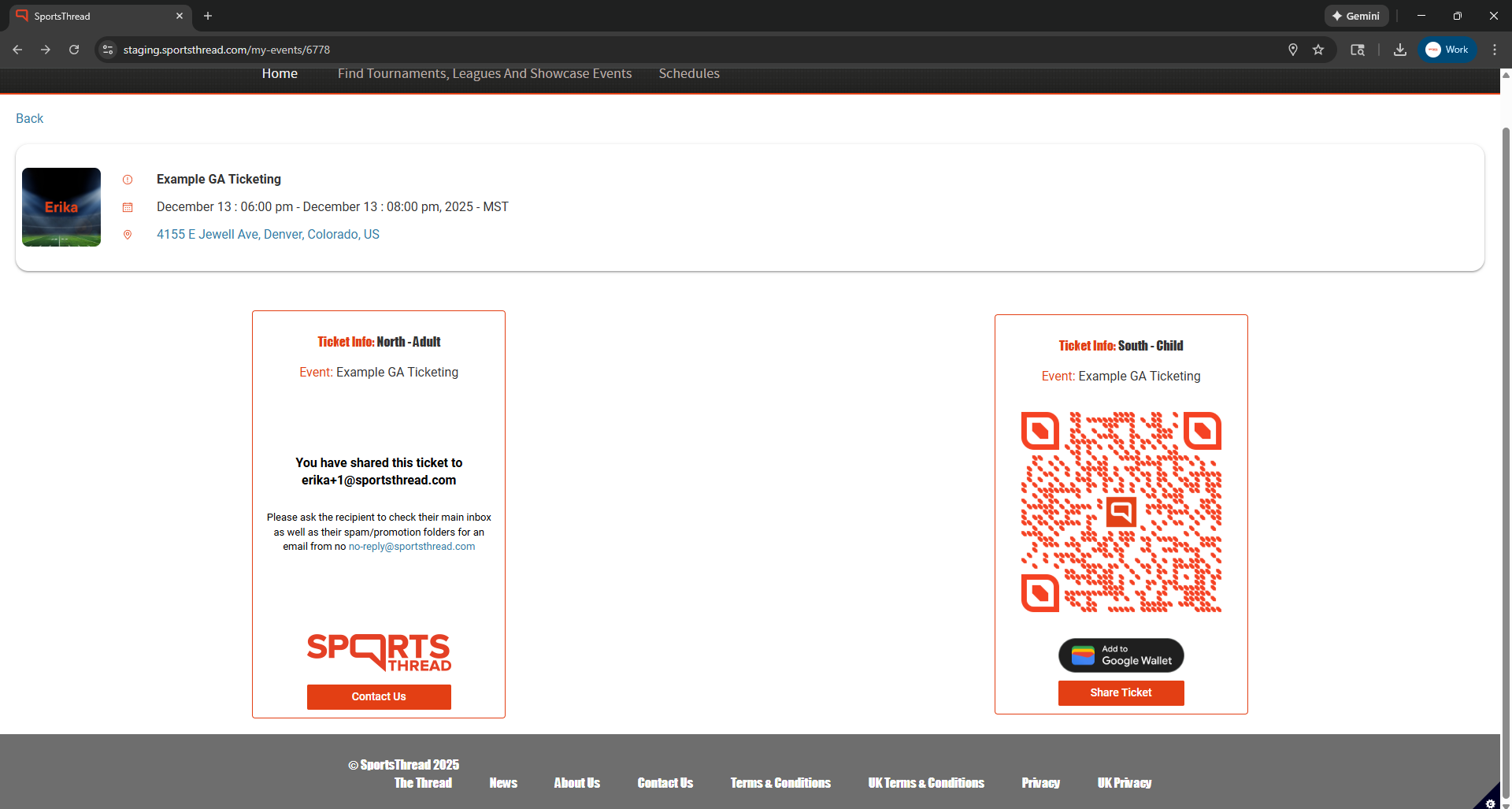The height and width of the screenshot is (809, 1512).
Task: Open Privacy footer link
Action: [1041, 783]
